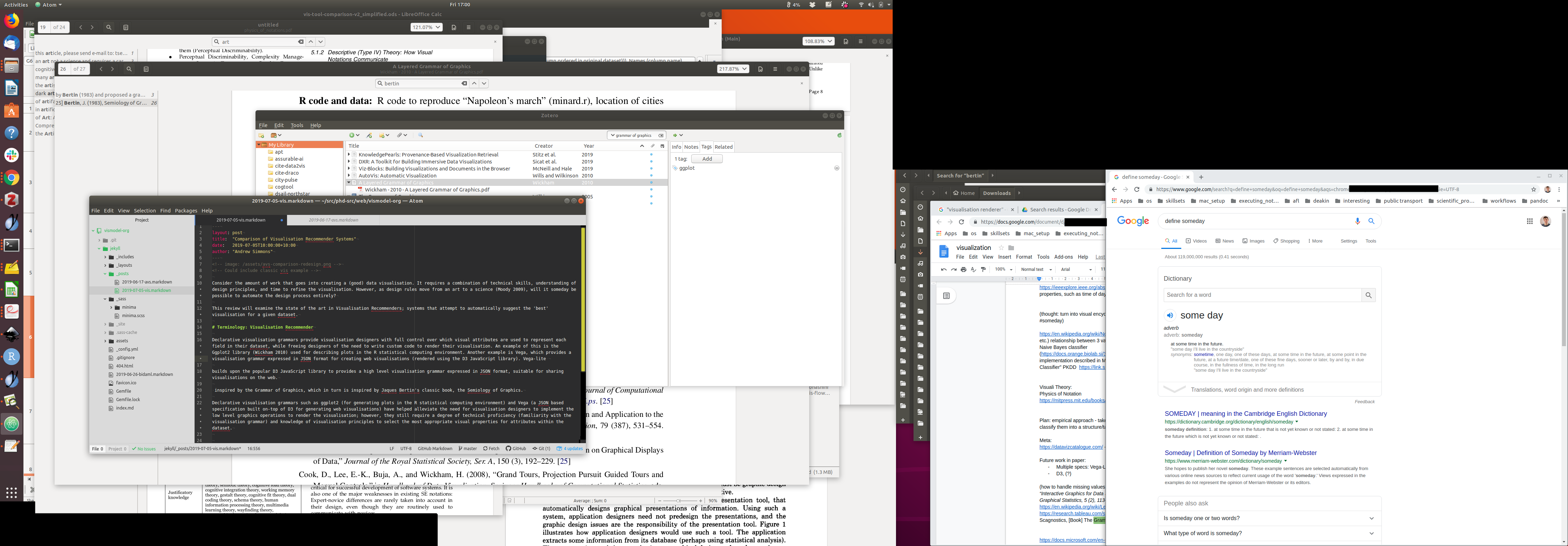This screenshot has width=1568, height=546.
Task: Collapse the _posts folder in Atom tree
Action: 105,274
